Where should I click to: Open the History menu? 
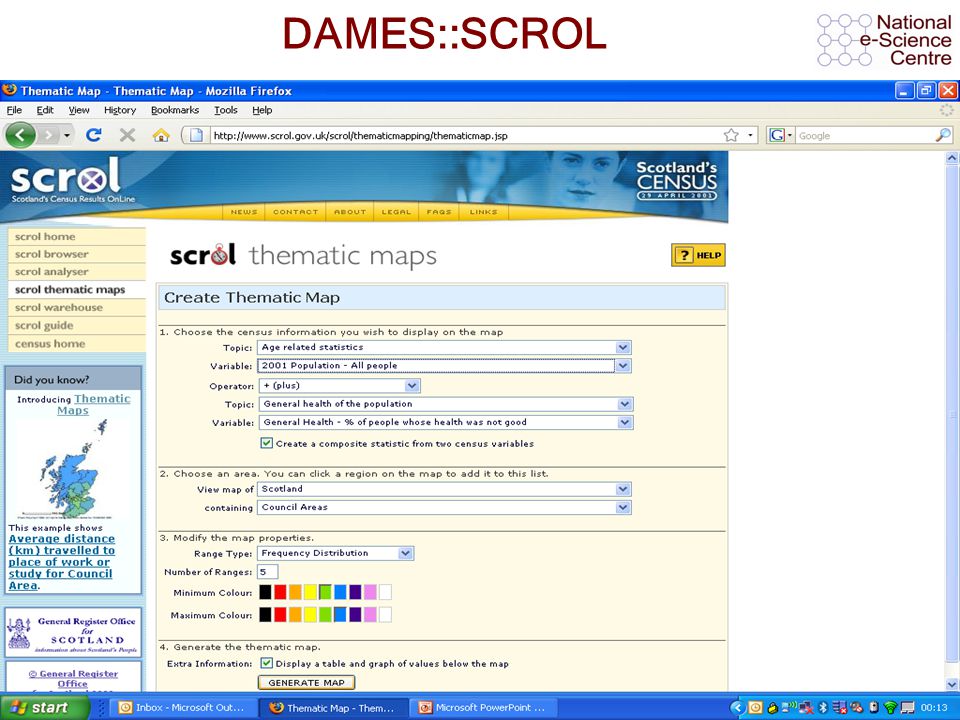pyautogui.click(x=120, y=110)
